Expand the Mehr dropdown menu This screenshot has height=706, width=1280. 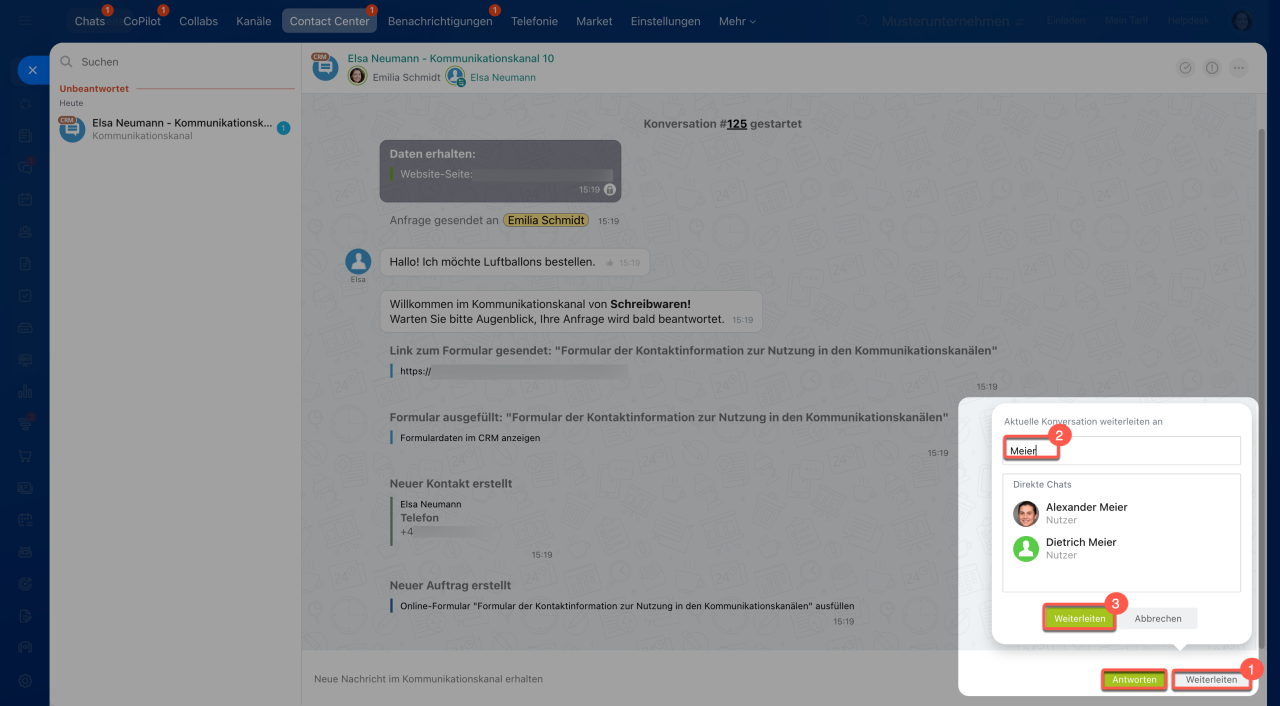pyautogui.click(x=737, y=21)
